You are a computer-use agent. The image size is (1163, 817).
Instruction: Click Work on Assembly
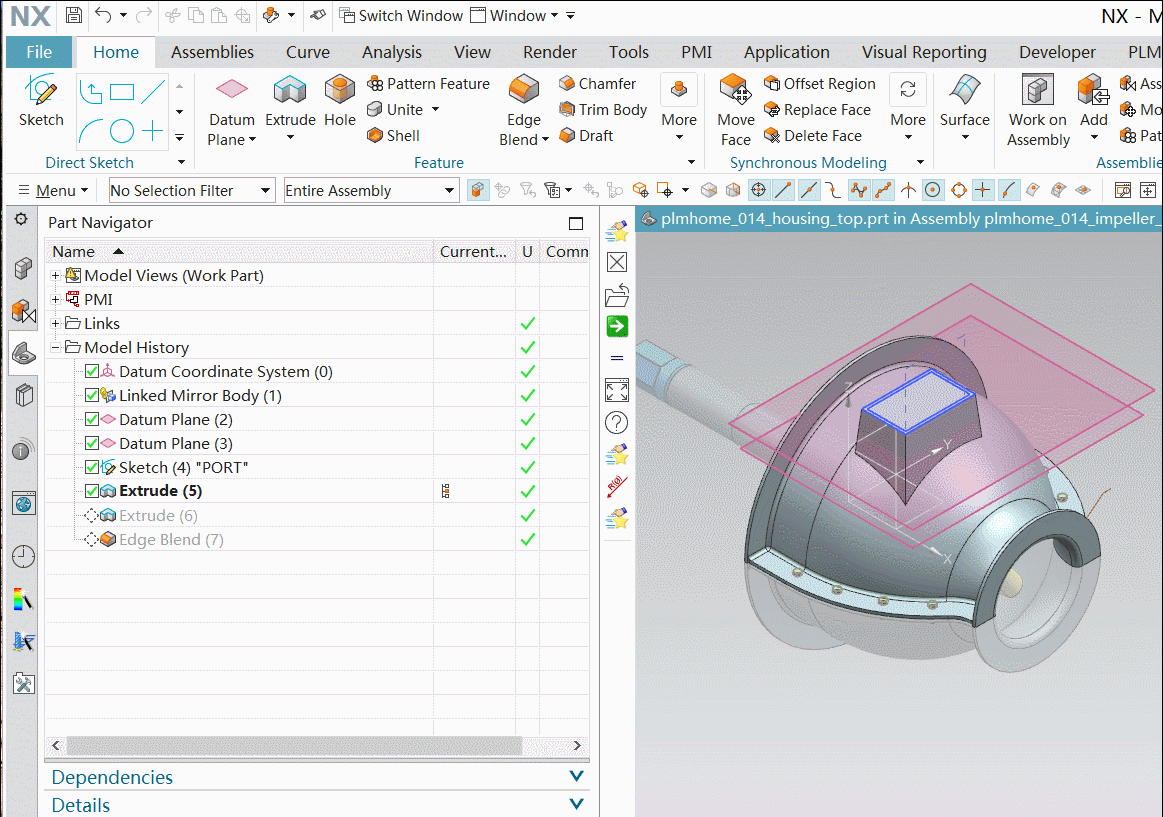[x=1038, y=110]
